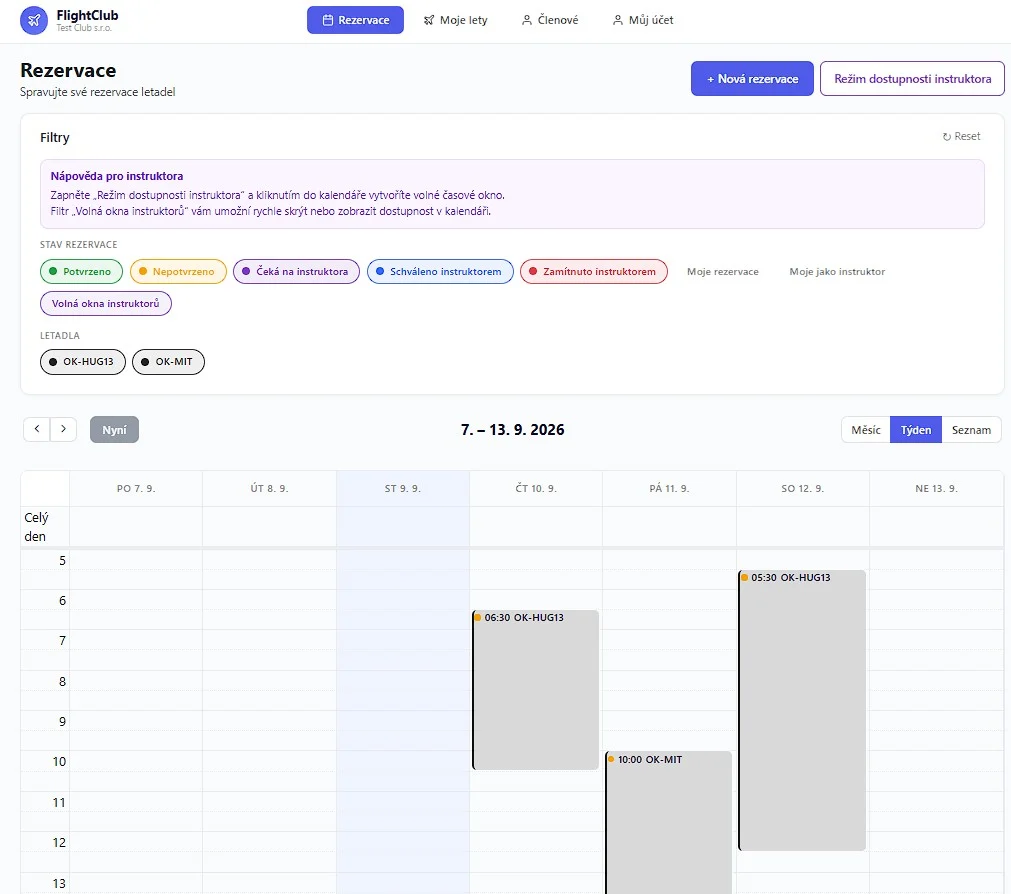Screen dimensions: 1011x894
Task: Toggle the Zamítnuto instruktorem filter
Action: (x=594, y=271)
